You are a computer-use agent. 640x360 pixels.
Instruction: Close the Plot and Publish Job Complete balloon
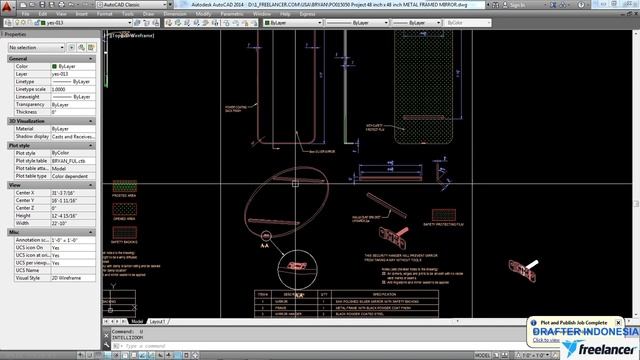point(618,322)
